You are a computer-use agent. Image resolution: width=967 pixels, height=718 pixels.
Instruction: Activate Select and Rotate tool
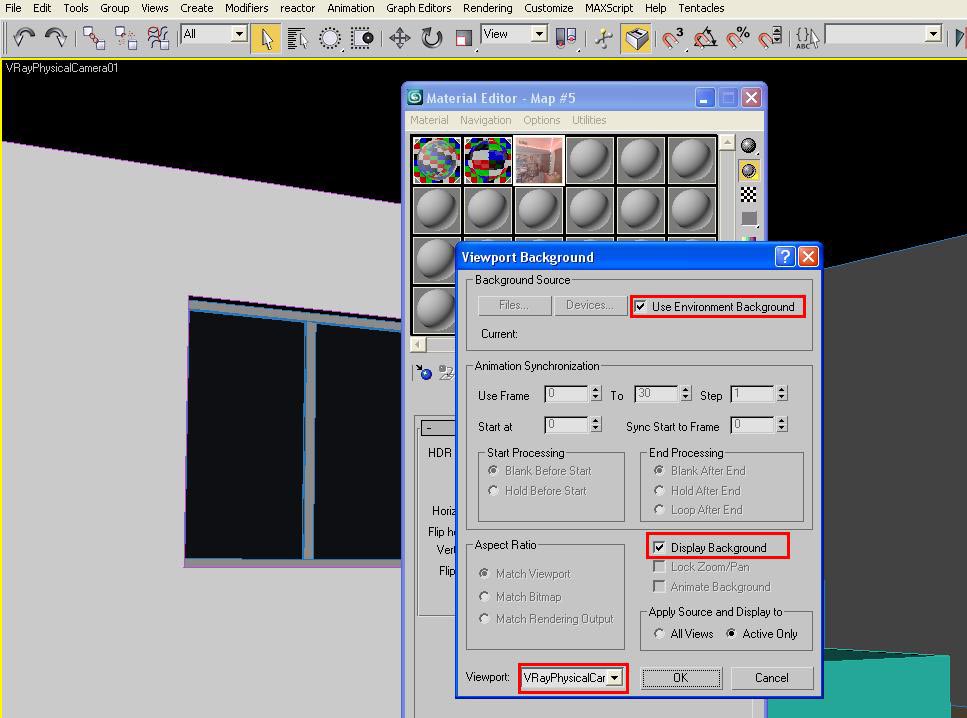pos(432,38)
